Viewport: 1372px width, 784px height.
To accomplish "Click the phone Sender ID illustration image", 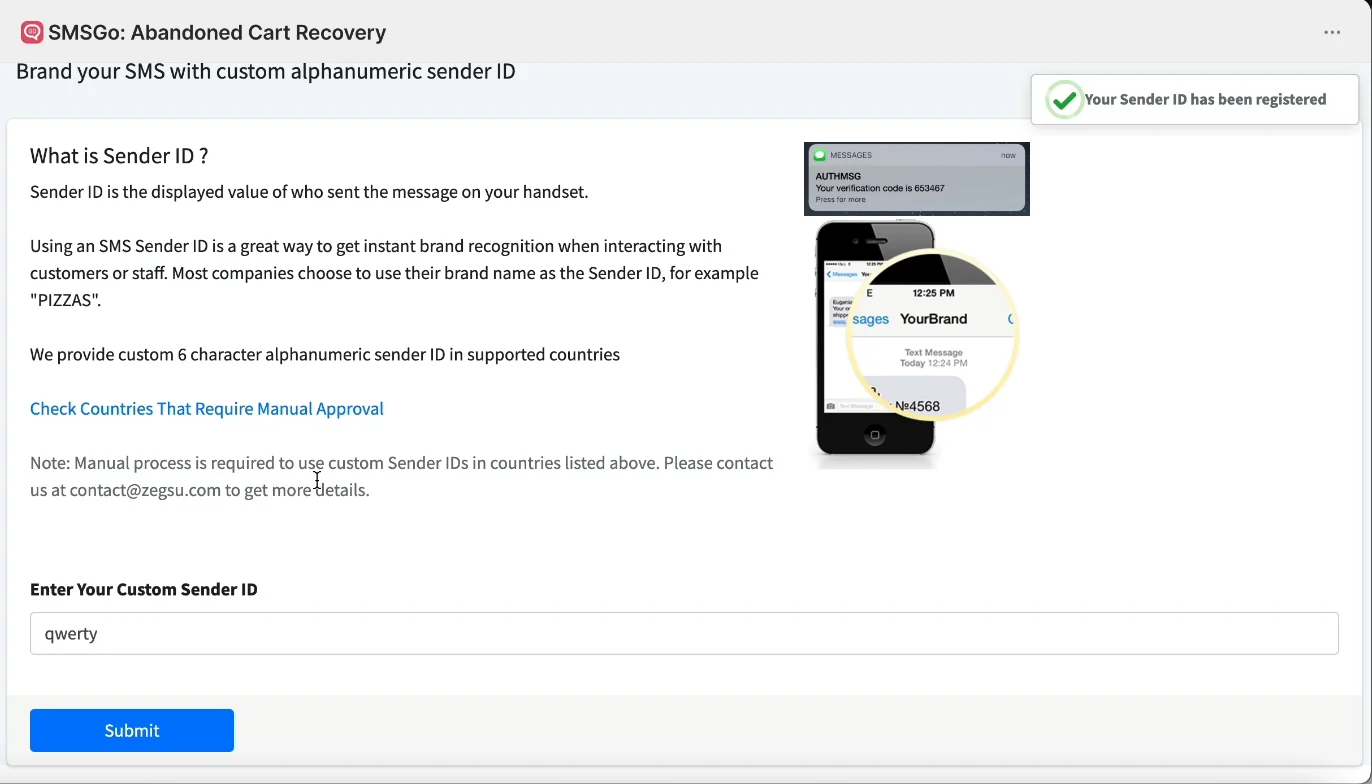I will (x=917, y=343).
